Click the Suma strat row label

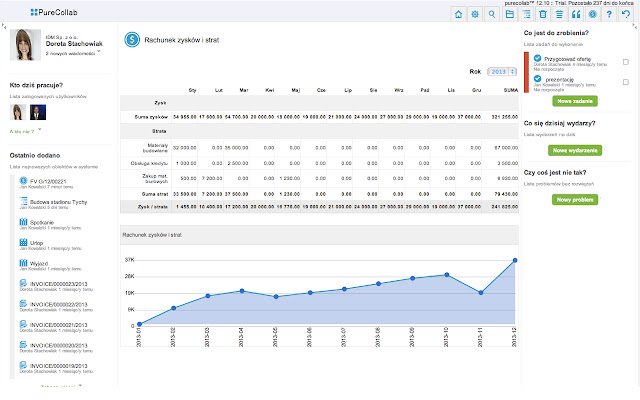[154, 194]
